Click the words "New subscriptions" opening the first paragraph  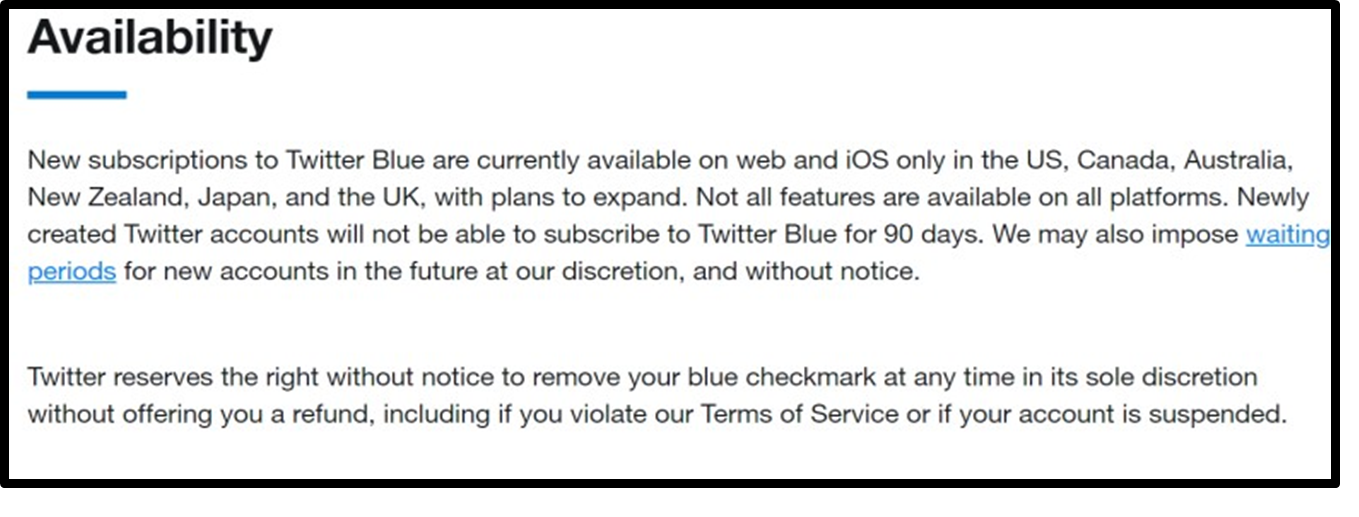coord(124,160)
